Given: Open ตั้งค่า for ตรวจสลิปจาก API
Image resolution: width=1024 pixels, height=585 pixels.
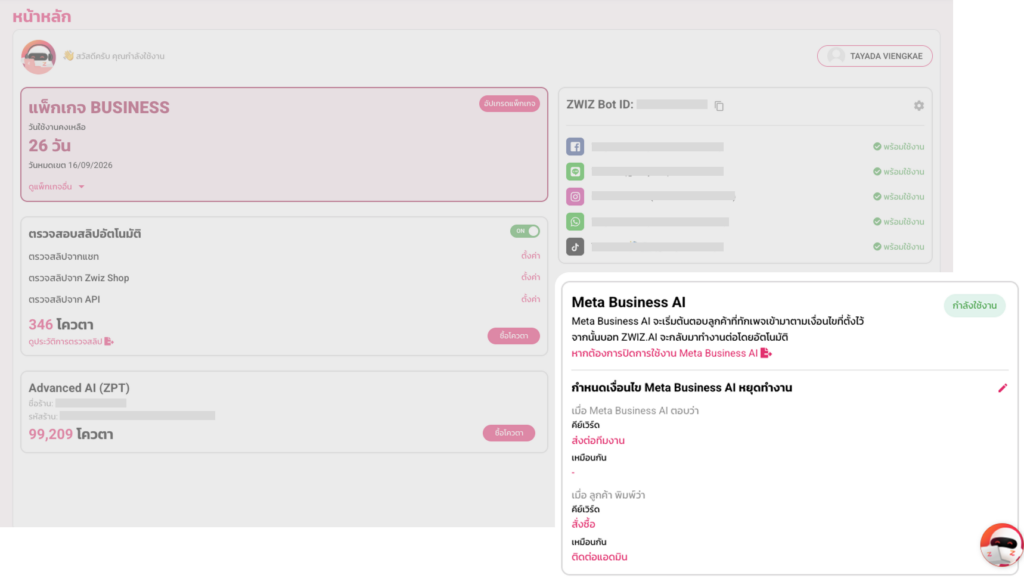Looking at the screenshot, I should (530, 299).
